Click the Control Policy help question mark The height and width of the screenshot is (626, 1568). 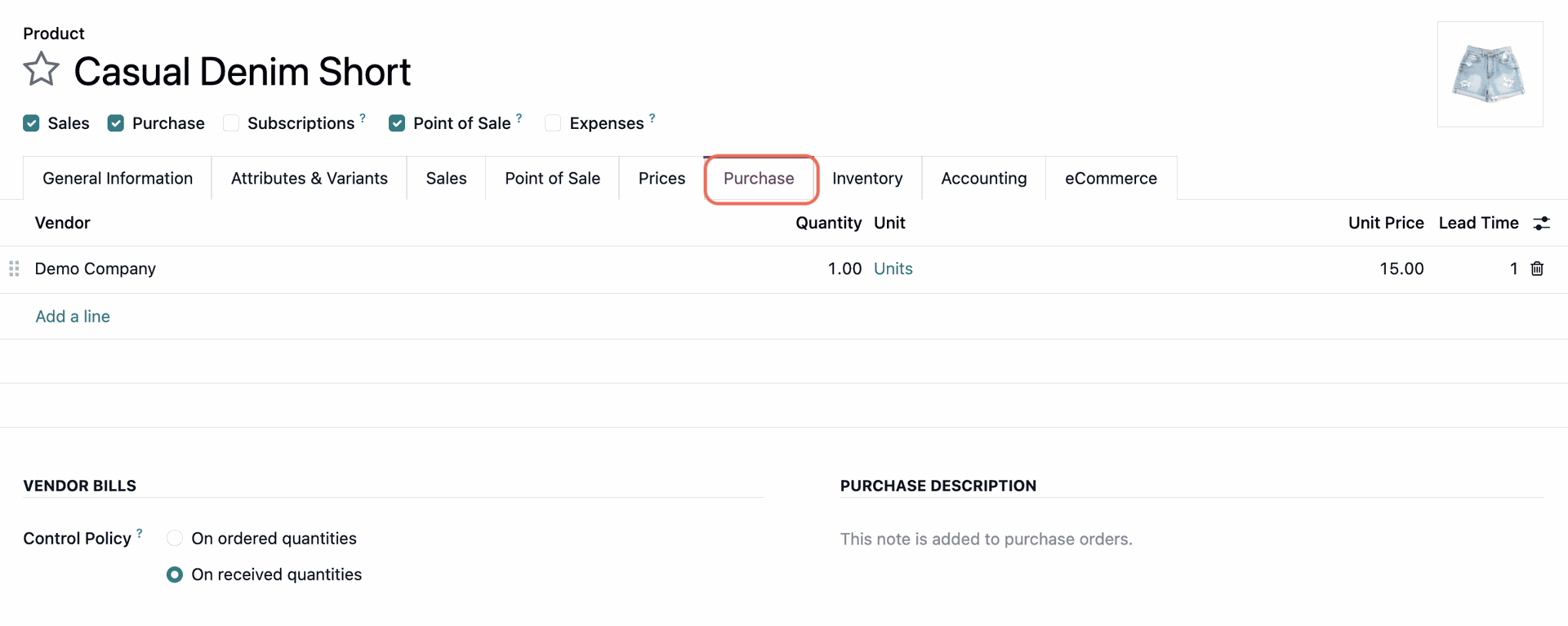point(140,534)
